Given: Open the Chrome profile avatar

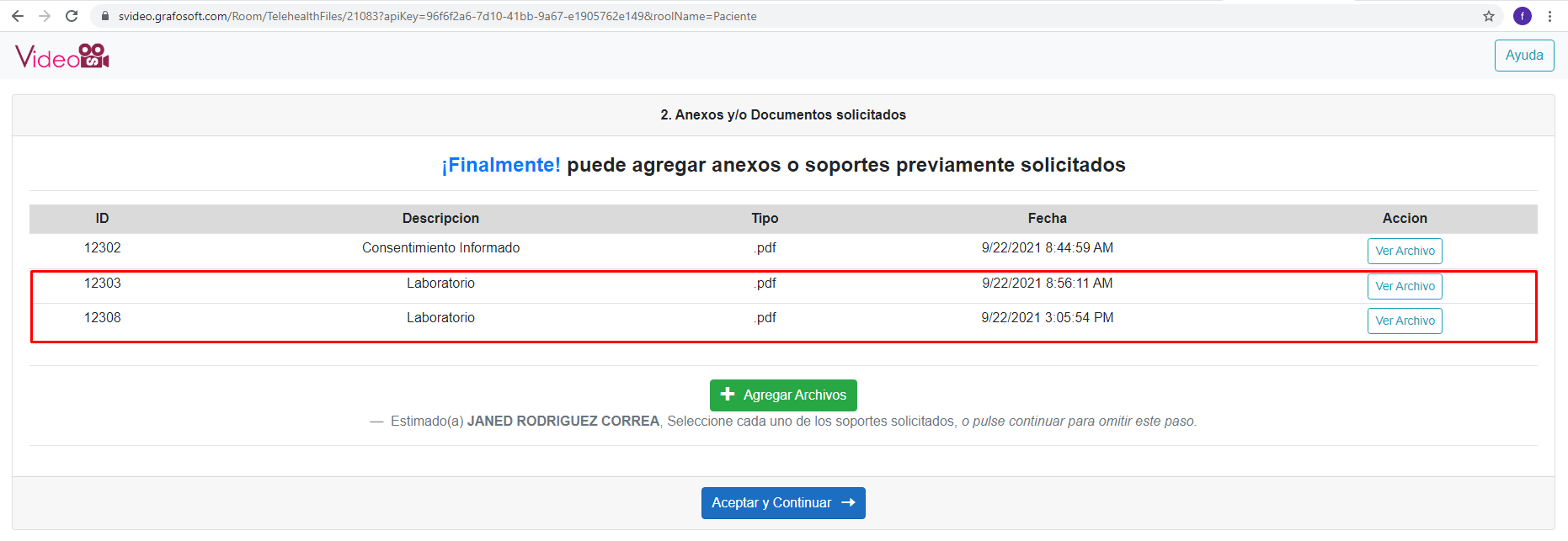Looking at the screenshot, I should 1523,16.
